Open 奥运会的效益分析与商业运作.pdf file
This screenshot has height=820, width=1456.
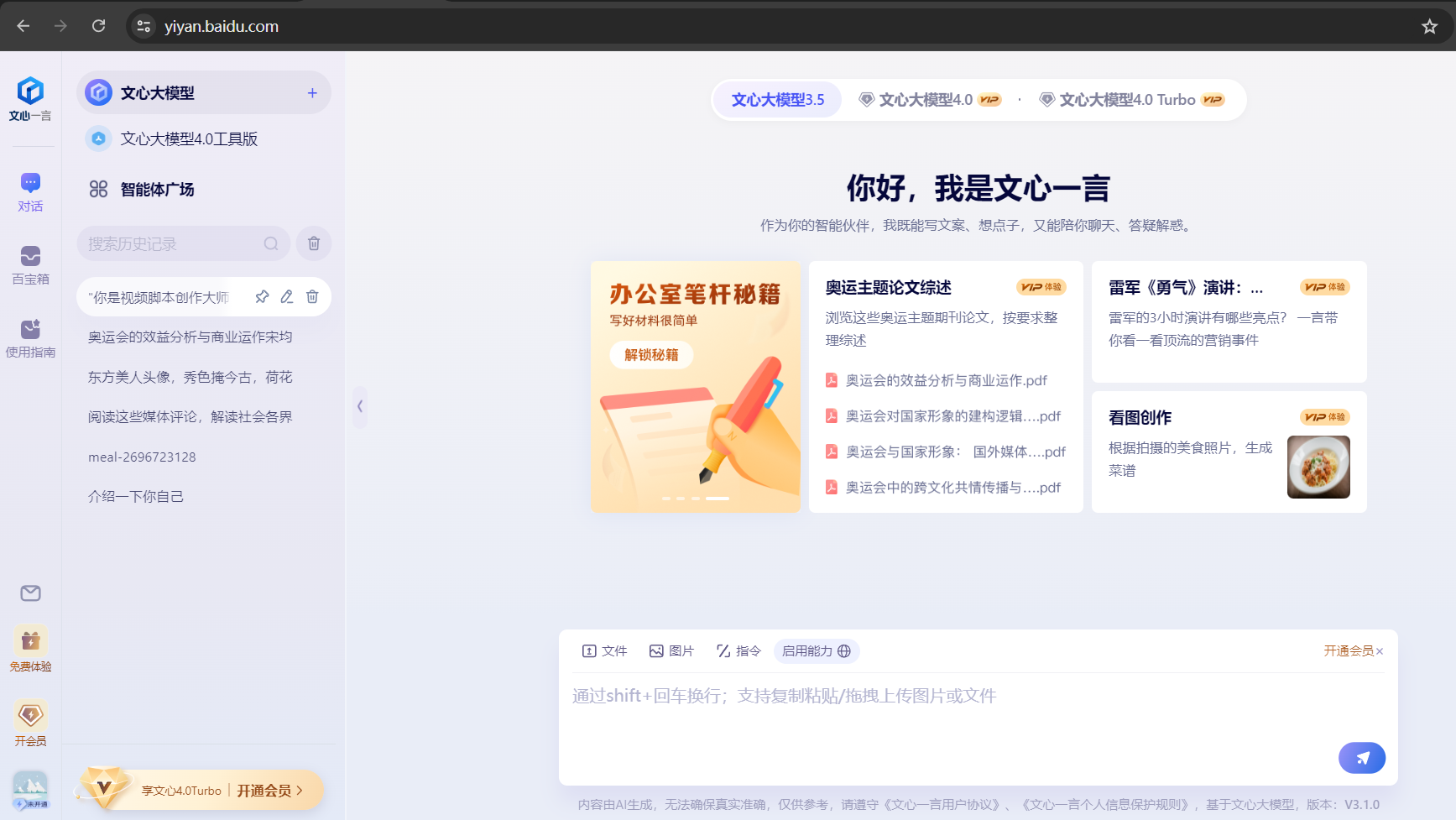point(937,380)
